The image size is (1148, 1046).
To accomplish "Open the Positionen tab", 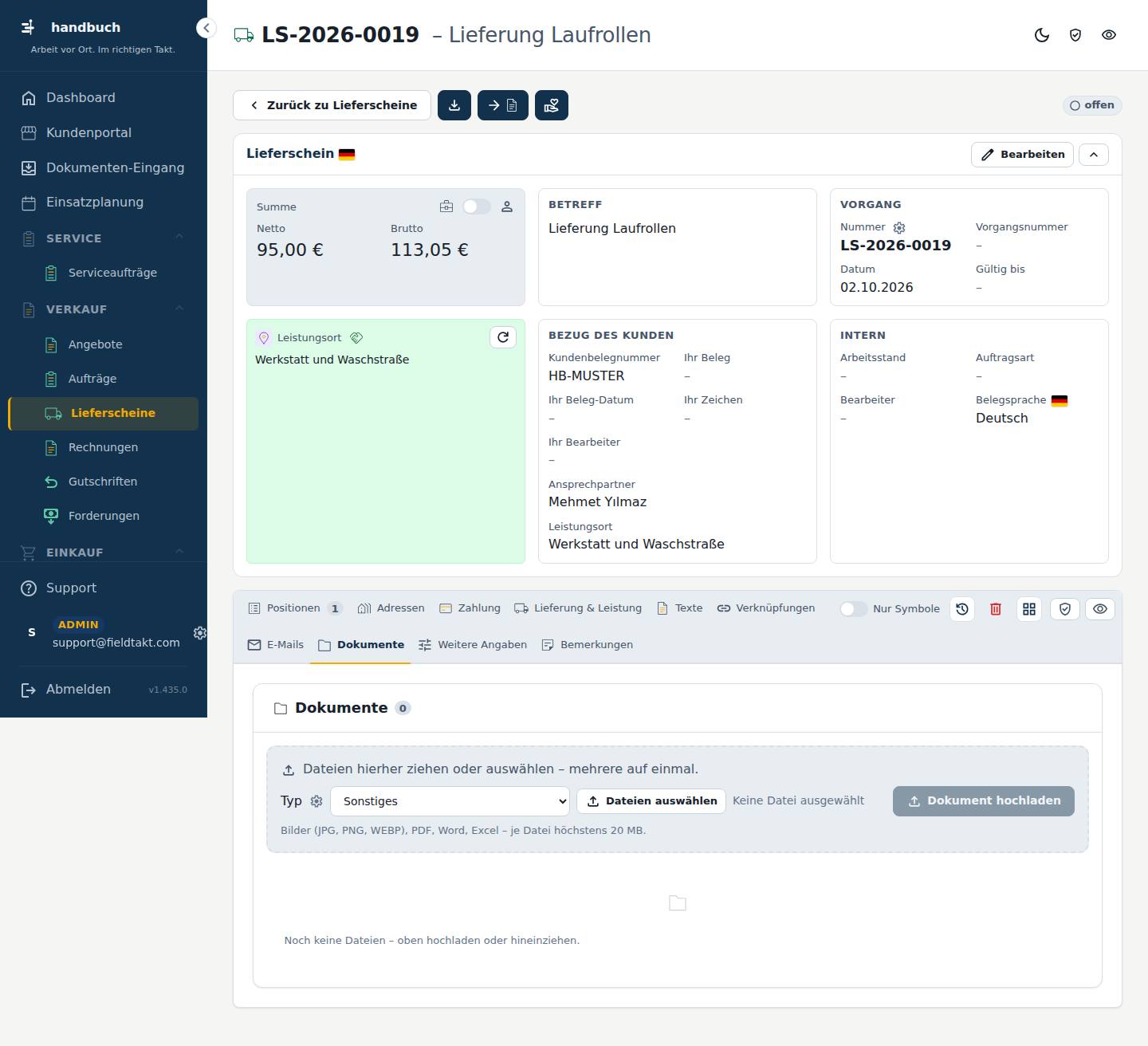I will click(295, 608).
